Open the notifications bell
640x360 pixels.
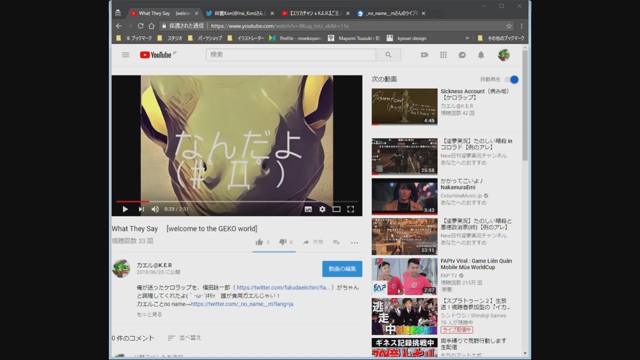[481, 55]
